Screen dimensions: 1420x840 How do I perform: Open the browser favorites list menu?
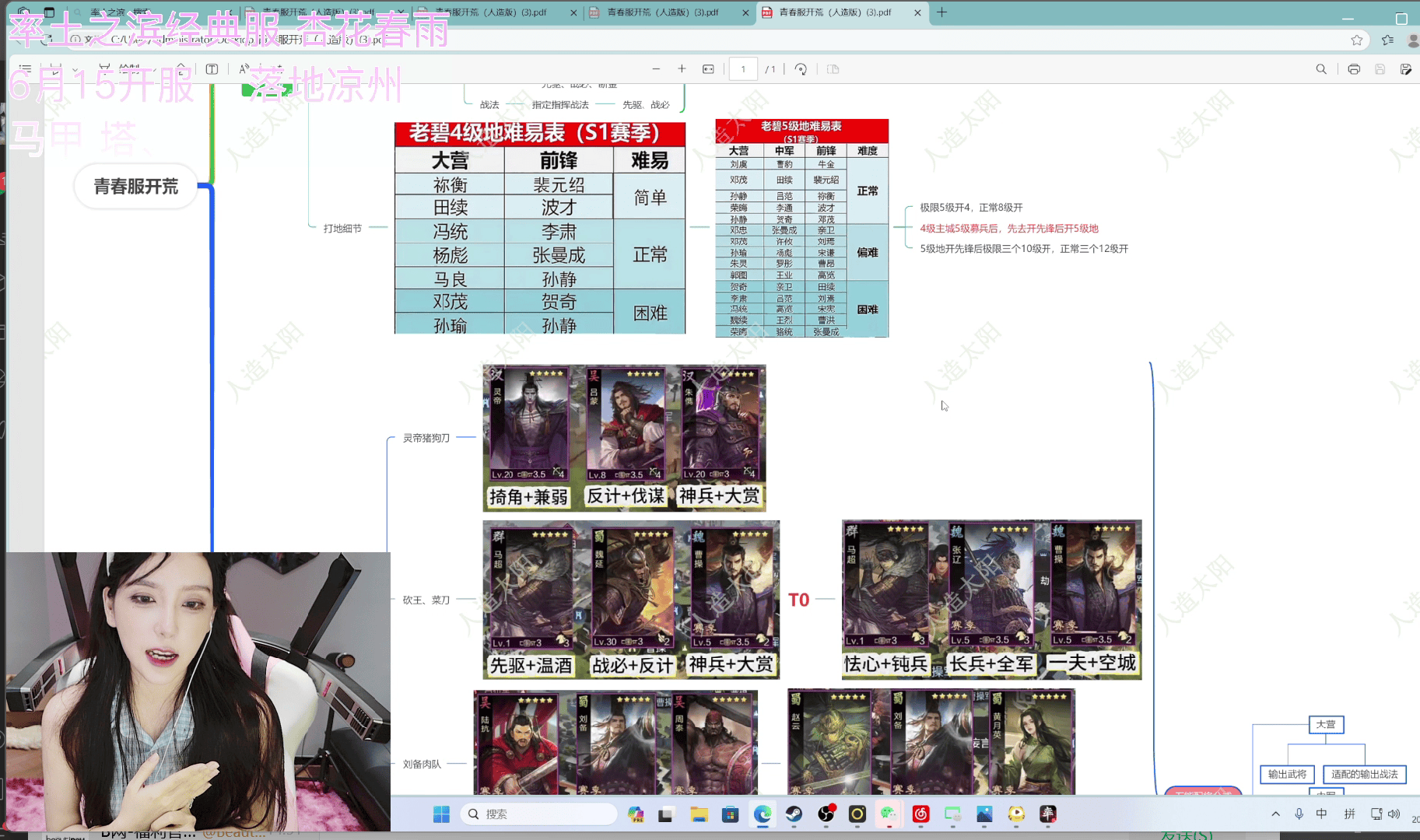[1387, 40]
